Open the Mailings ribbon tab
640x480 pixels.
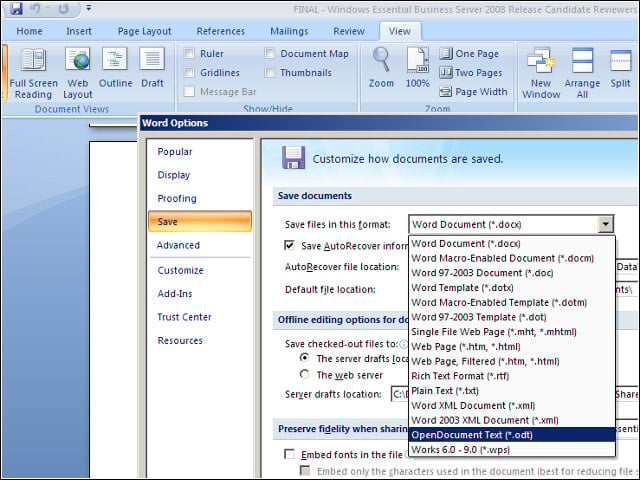click(289, 31)
